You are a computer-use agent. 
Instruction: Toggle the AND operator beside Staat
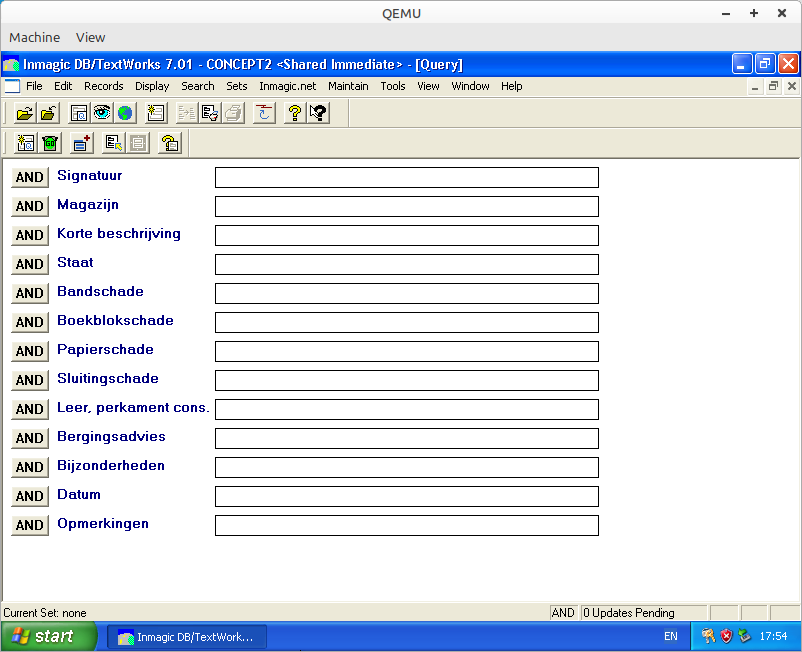pos(30,264)
